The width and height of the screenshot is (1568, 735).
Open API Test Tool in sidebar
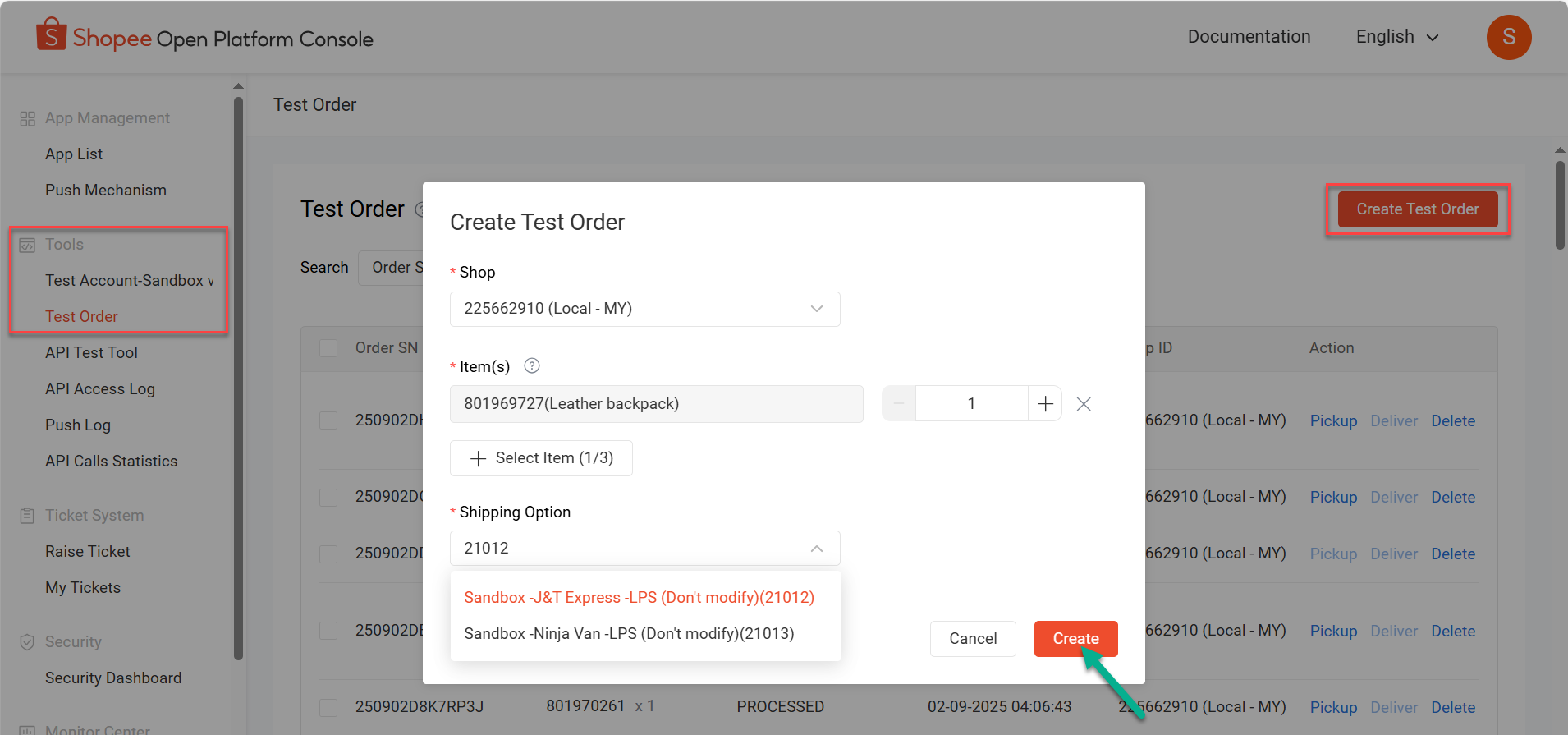coord(91,353)
